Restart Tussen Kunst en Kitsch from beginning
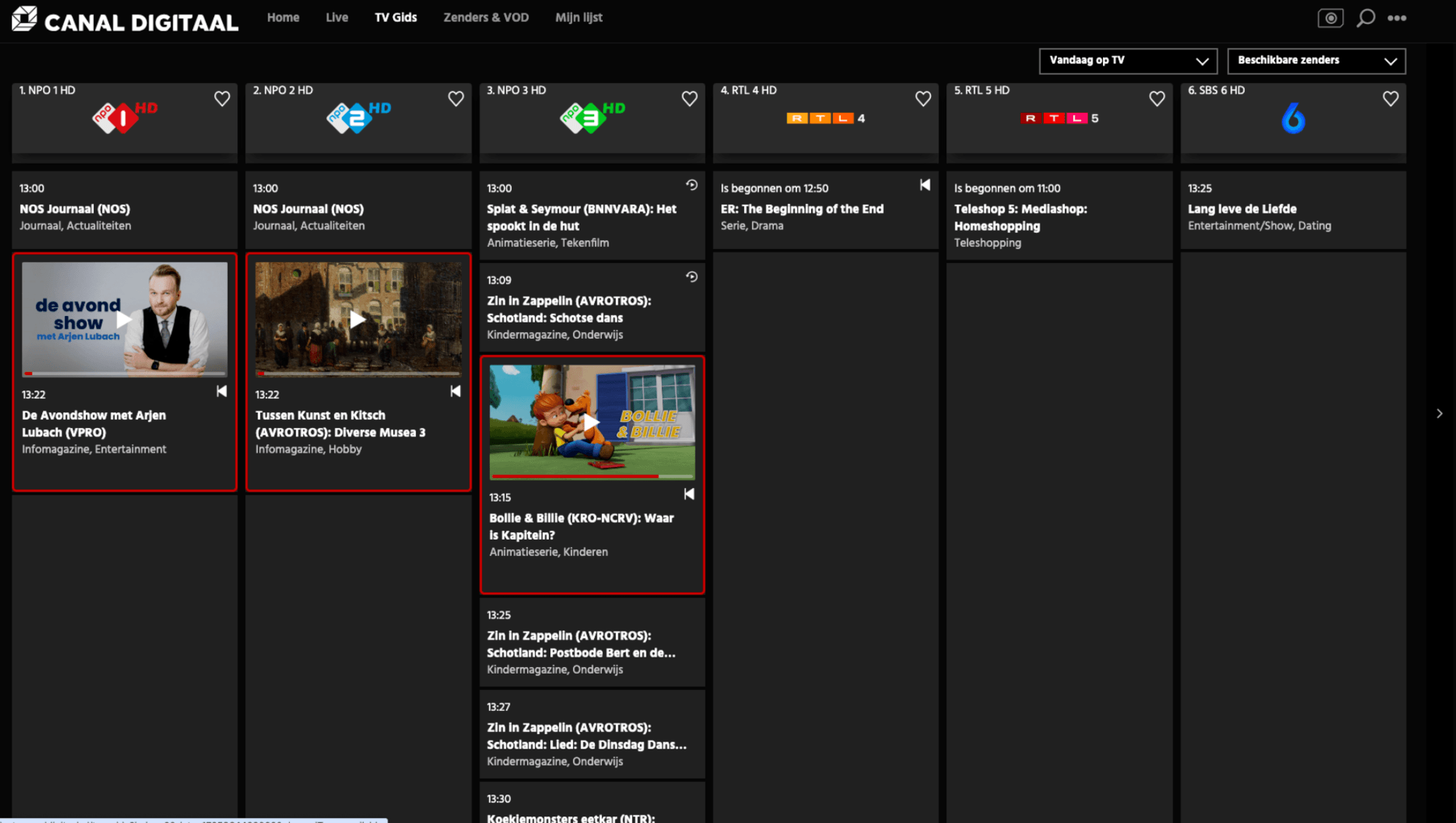The image size is (1456, 823). tap(455, 392)
